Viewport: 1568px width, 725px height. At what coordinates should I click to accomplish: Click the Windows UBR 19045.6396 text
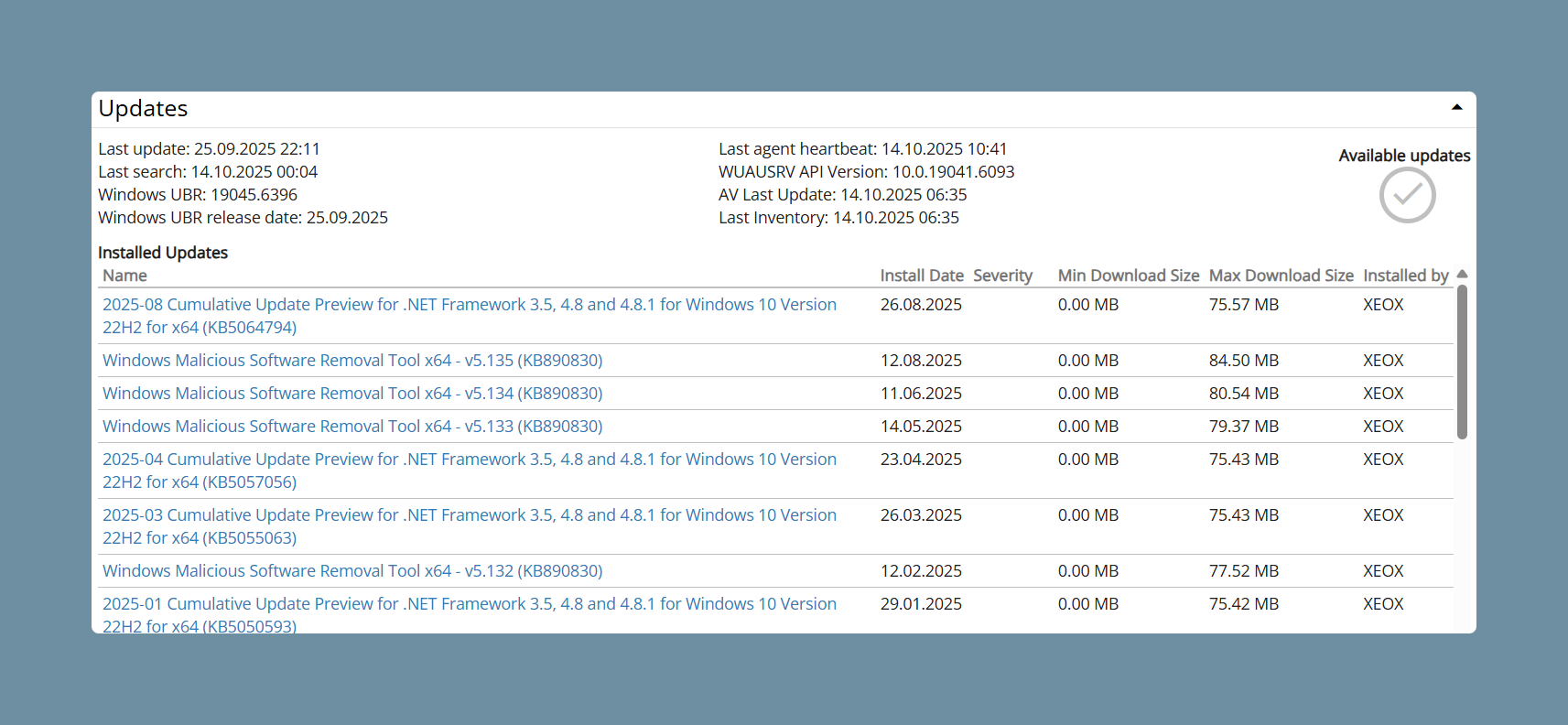pos(198,195)
